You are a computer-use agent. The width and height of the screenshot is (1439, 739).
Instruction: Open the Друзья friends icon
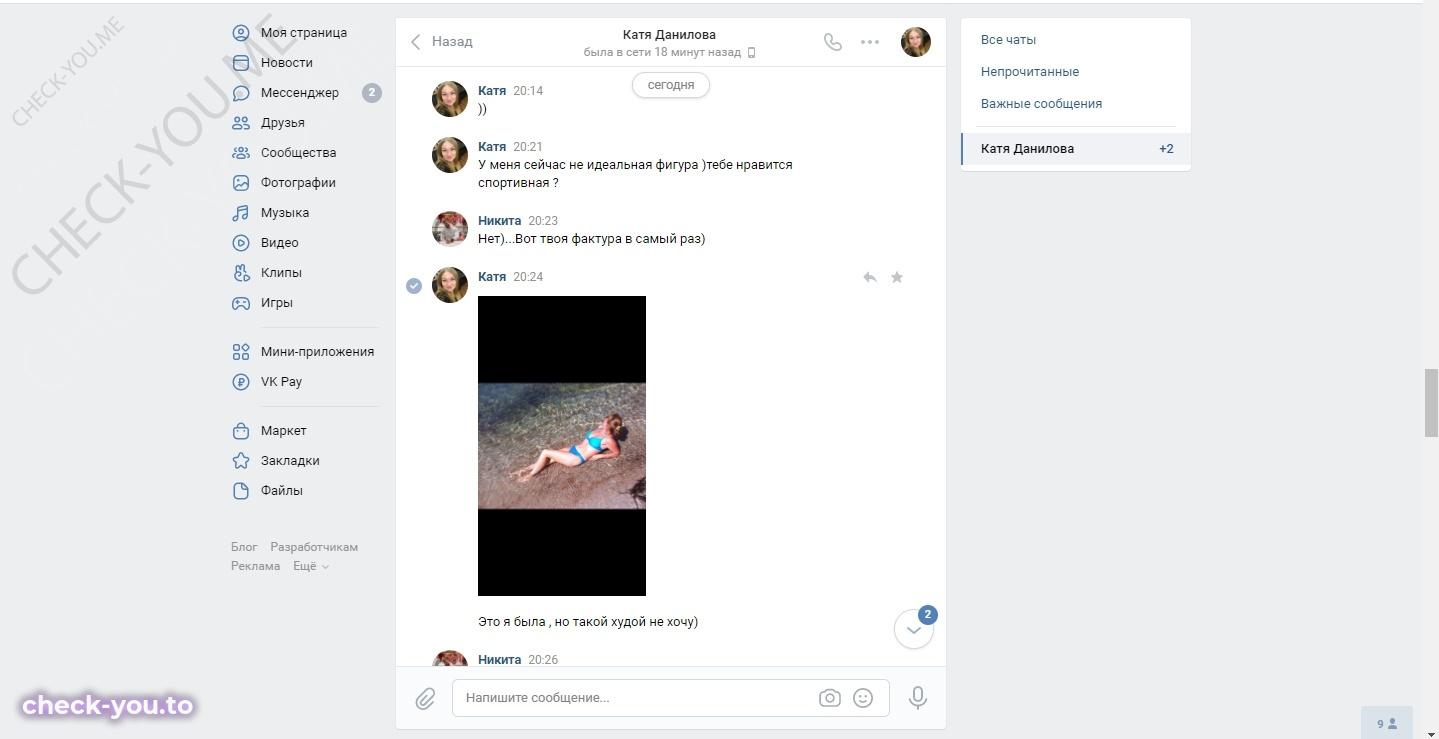tap(241, 123)
